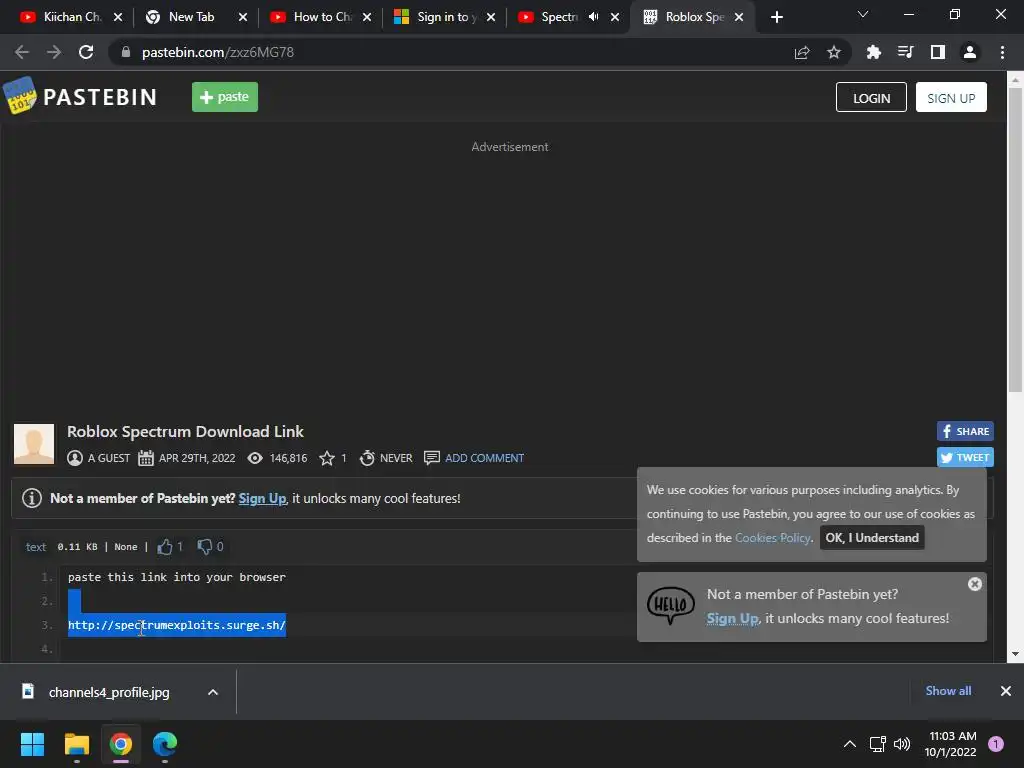The height and width of the screenshot is (768, 1024).
Task: Open Chrome three-dot menu
Action: point(1002,52)
